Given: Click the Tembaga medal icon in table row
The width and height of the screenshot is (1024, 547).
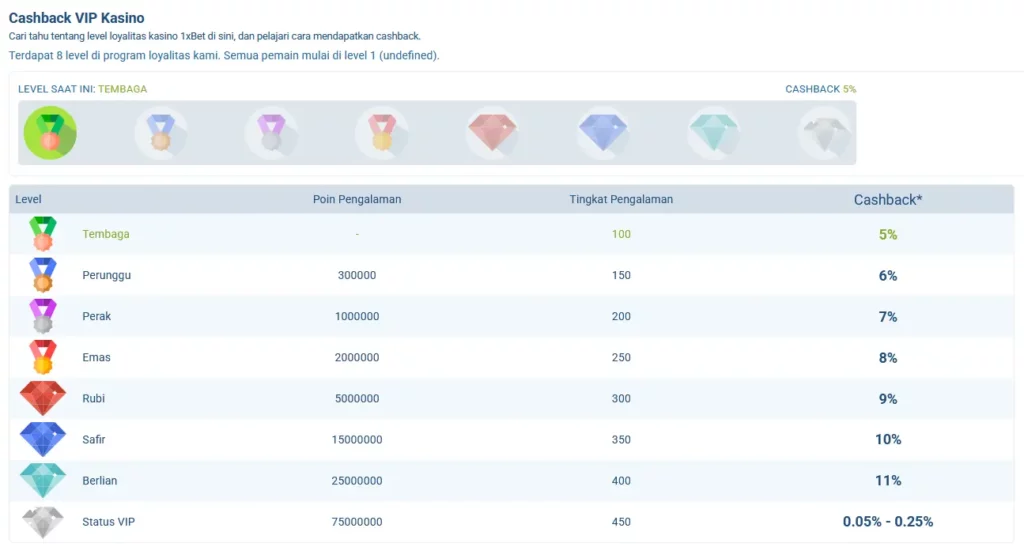Looking at the screenshot, I should (43, 234).
